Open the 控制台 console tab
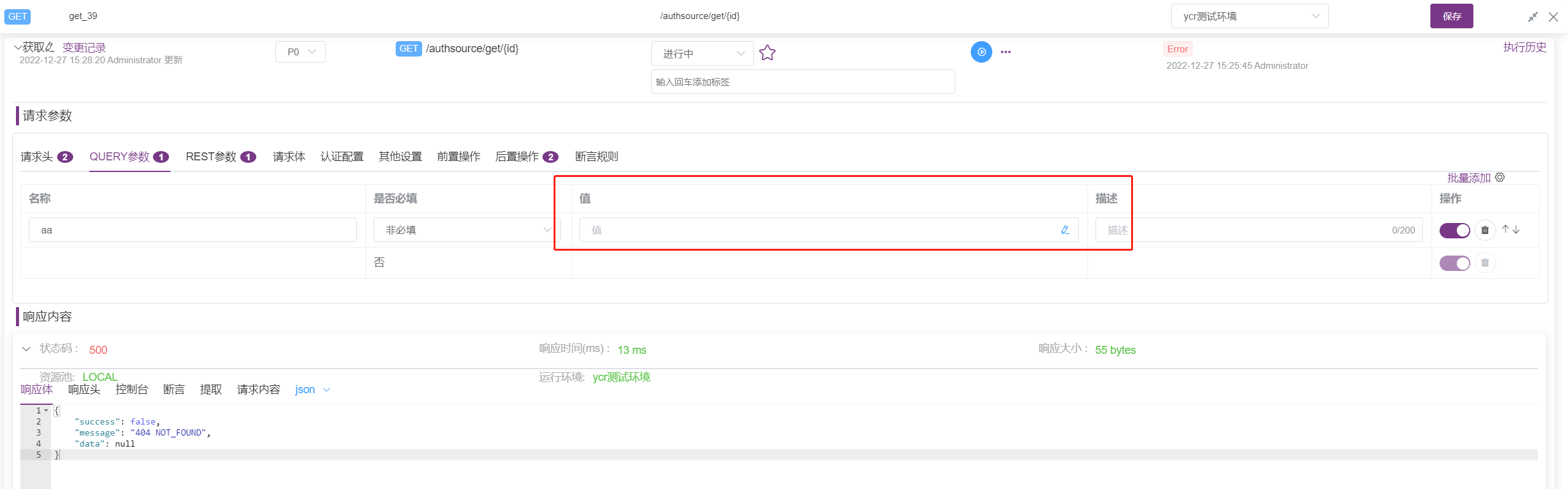The width and height of the screenshot is (1568, 489). click(x=131, y=389)
